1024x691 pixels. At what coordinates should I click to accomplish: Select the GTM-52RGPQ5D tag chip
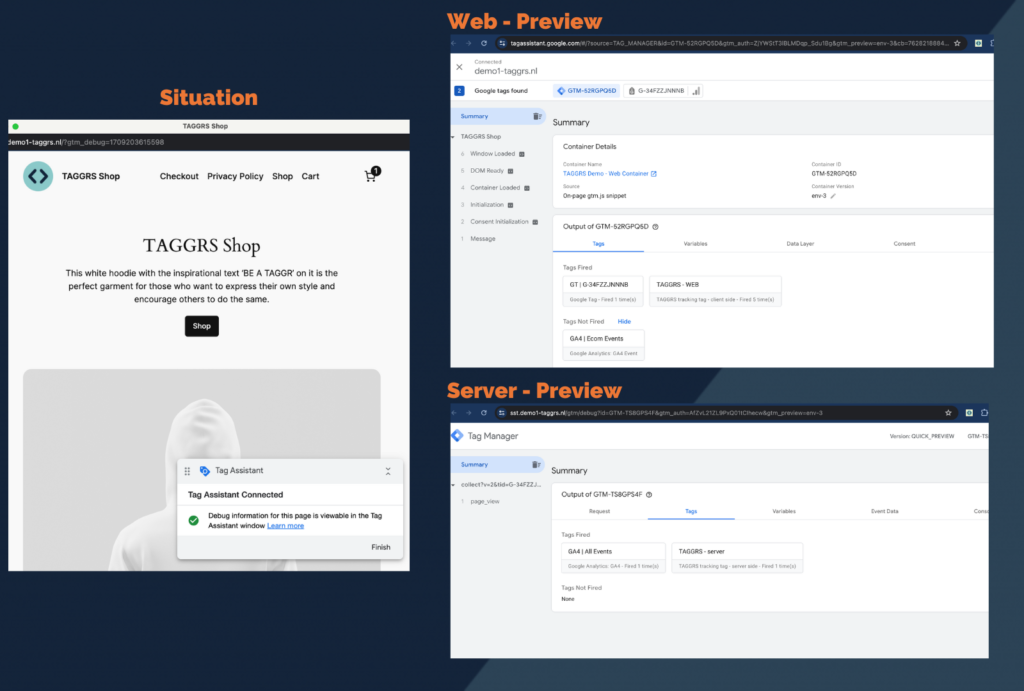pyautogui.click(x=587, y=91)
